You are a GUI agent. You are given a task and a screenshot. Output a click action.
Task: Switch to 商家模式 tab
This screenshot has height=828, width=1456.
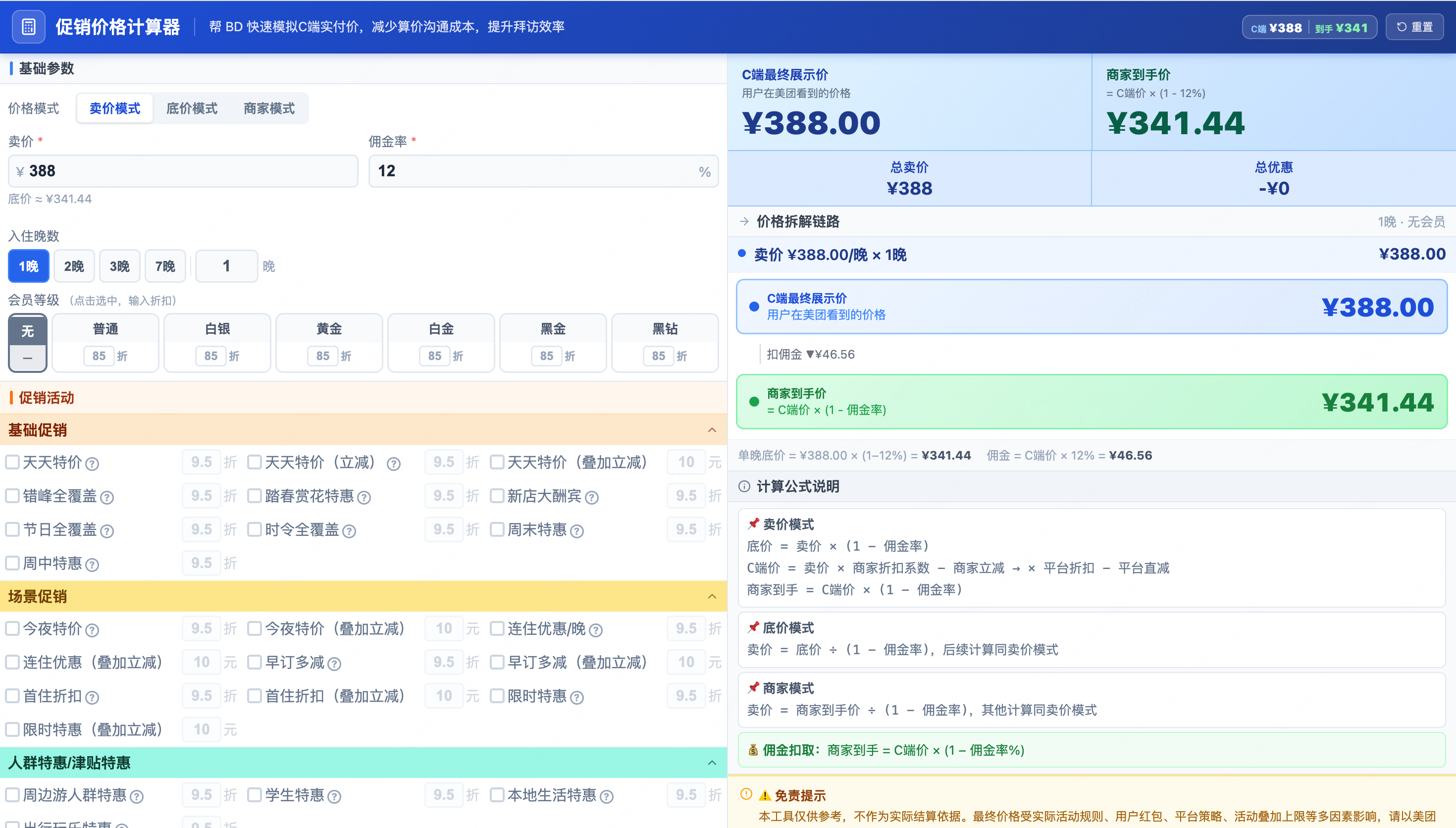click(269, 108)
